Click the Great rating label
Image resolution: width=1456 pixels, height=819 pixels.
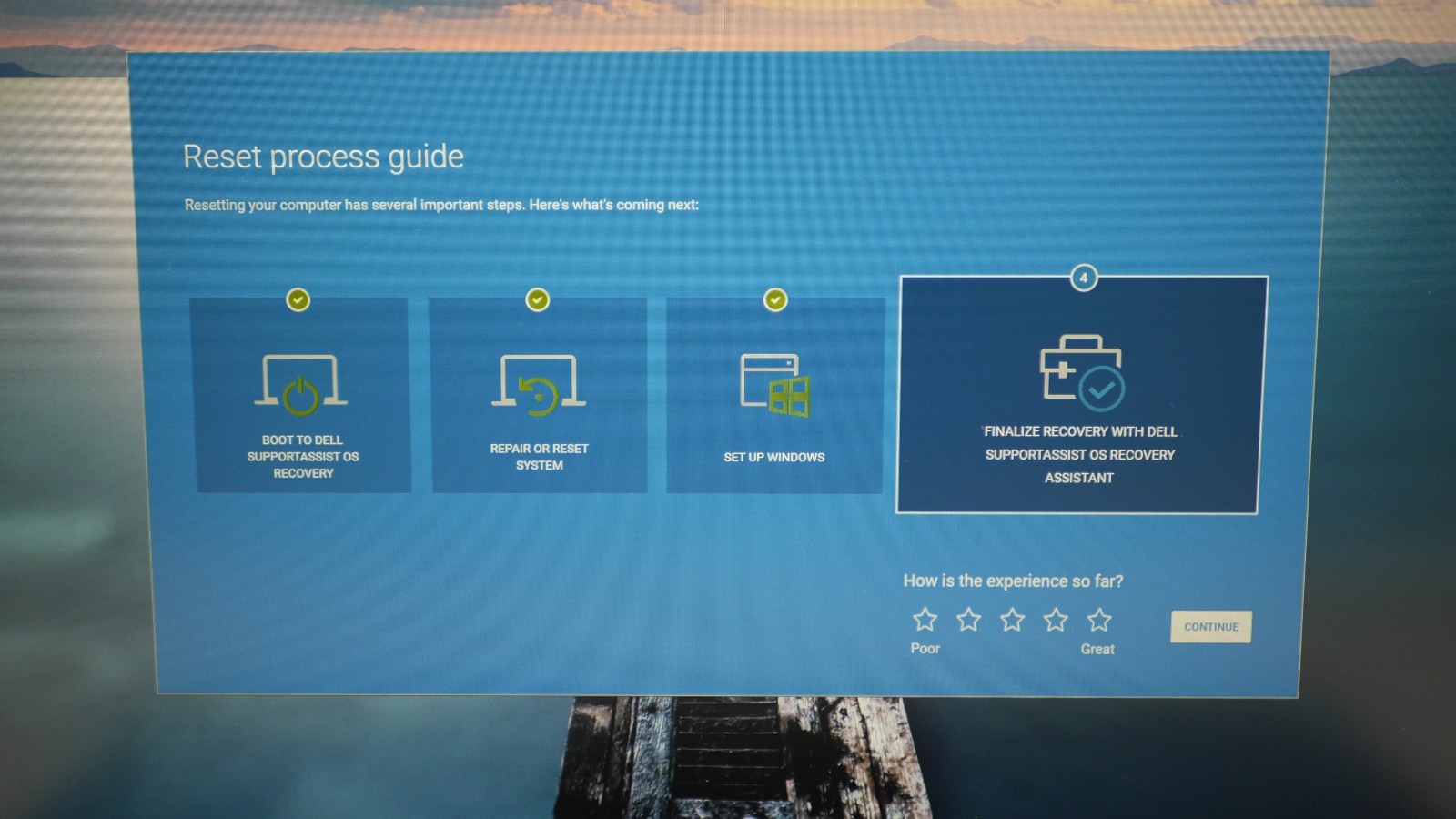1097,649
